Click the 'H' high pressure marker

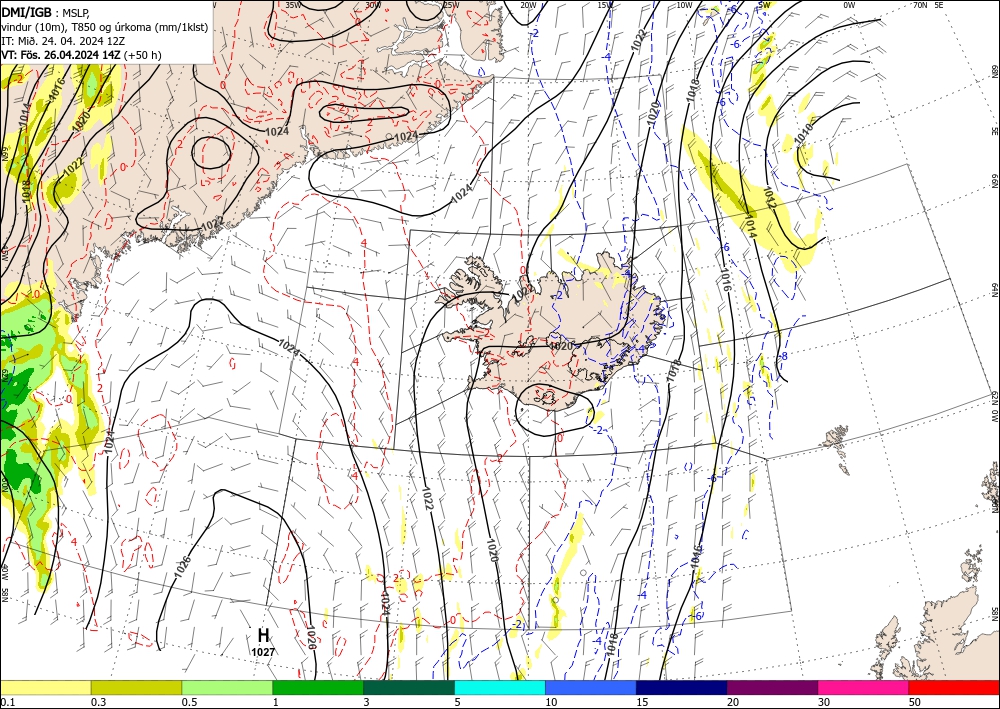(263, 635)
